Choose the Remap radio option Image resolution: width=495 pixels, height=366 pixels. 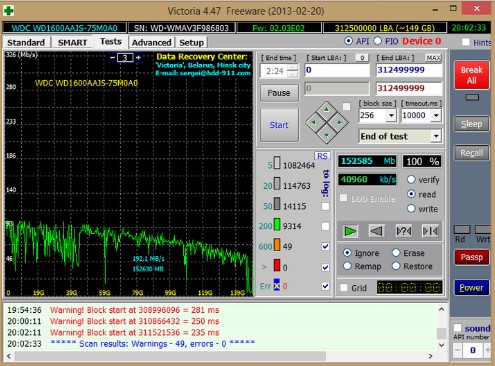pos(347,266)
